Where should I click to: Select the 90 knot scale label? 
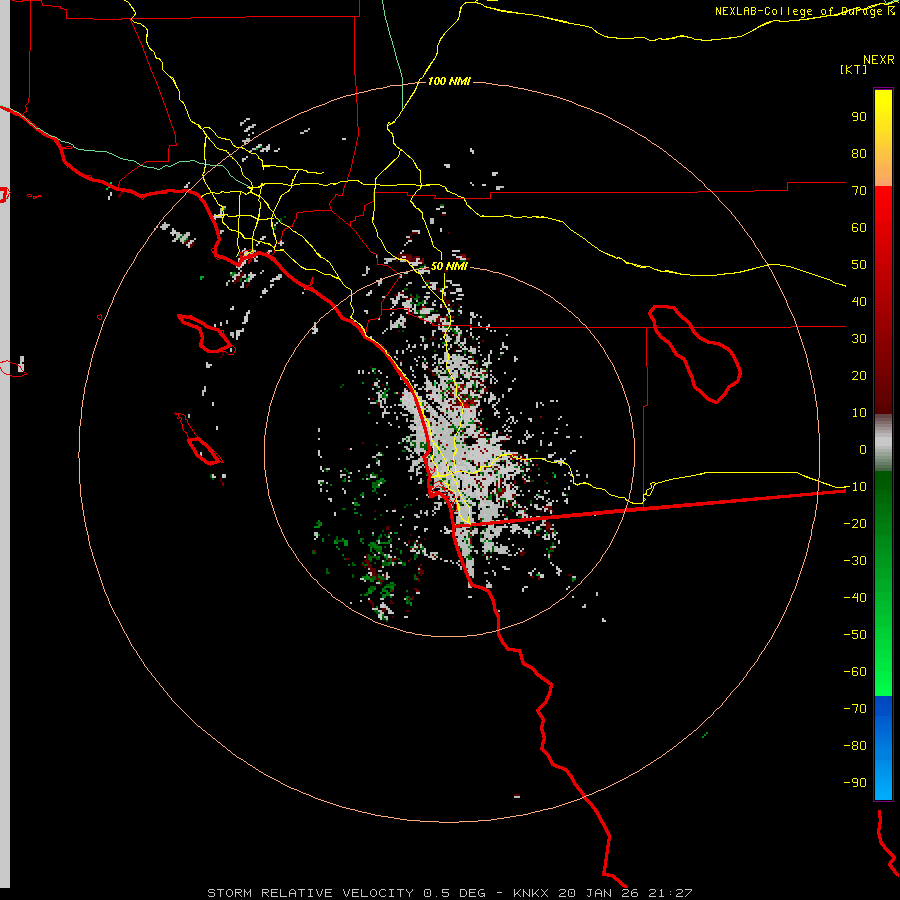click(x=859, y=117)
